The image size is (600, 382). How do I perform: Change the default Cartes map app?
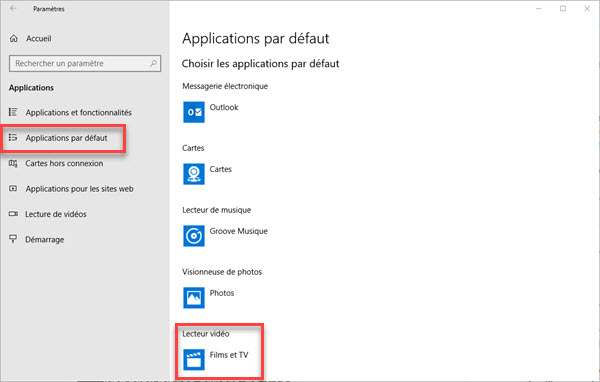(x=208, y=174)
